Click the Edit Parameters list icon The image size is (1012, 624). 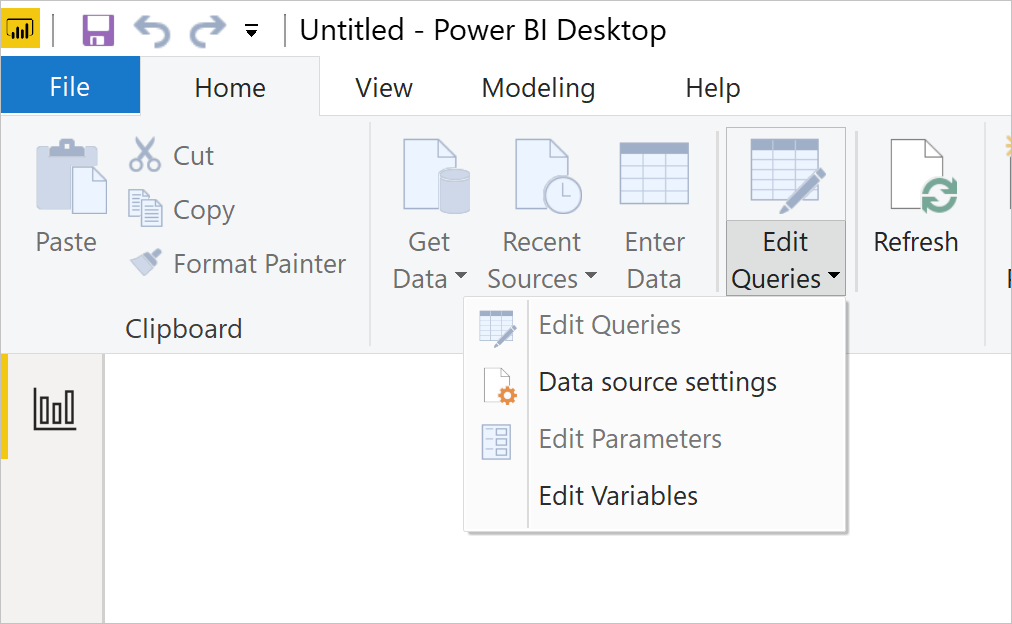click(x=496, y=442)
